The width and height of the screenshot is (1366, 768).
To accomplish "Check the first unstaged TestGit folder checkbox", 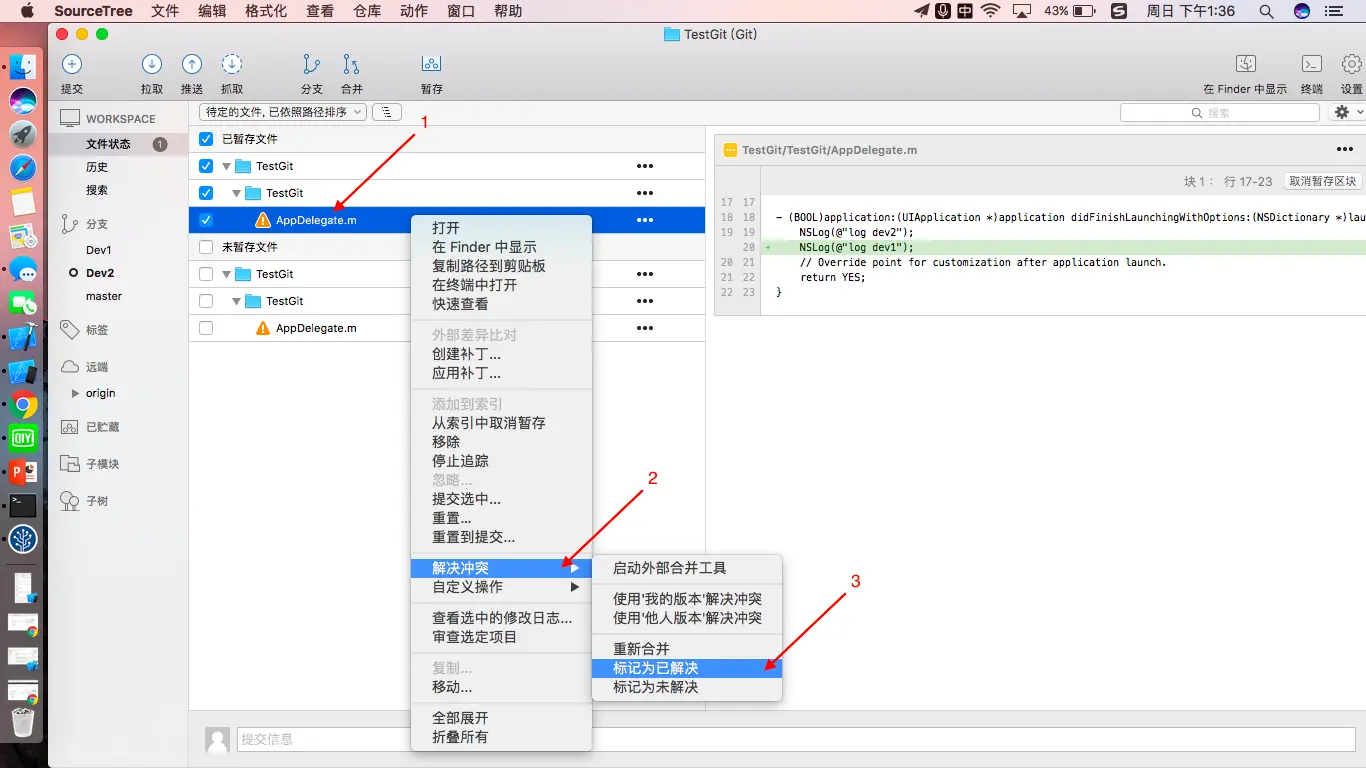I will [206, 274].
